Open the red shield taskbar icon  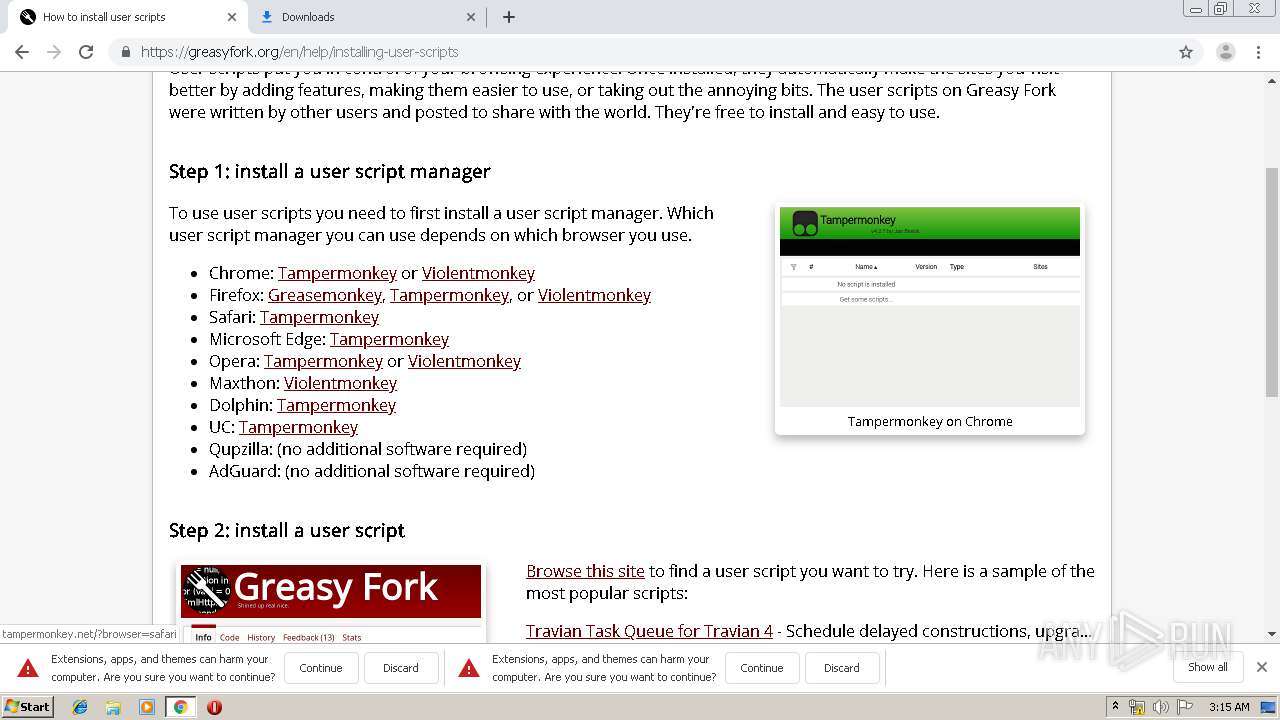tap(214, 707)
